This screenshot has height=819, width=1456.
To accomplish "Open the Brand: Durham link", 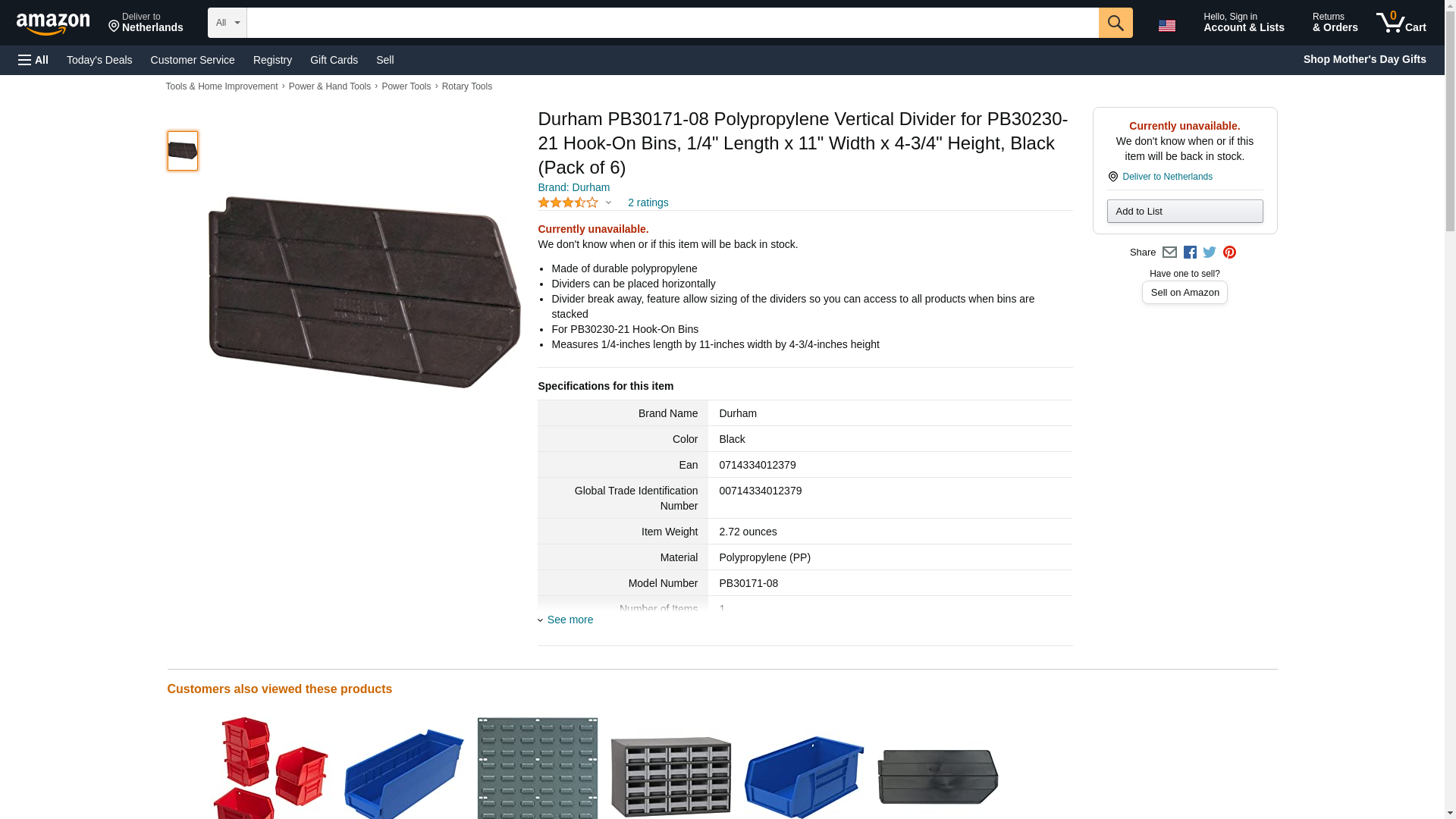I will (573, 187).
